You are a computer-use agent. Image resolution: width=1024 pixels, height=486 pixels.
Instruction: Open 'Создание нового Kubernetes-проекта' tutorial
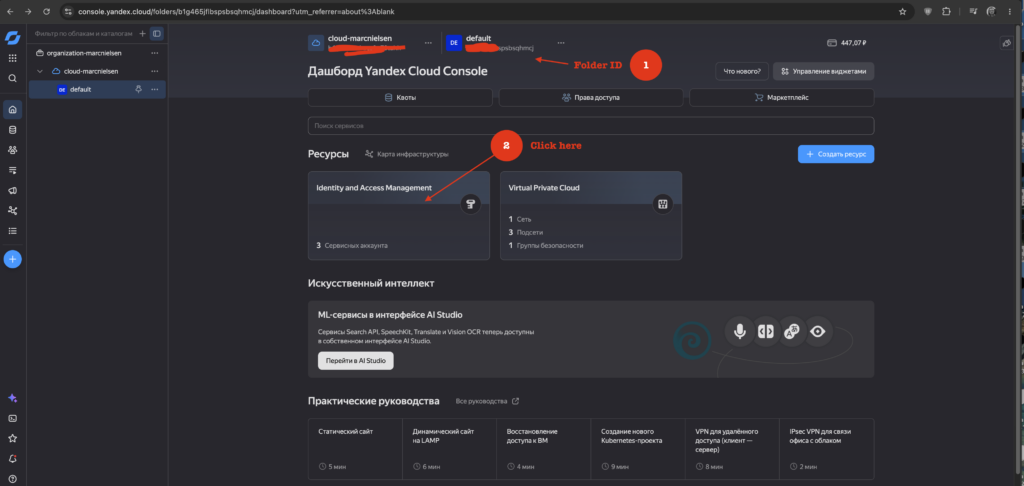pos(638,449)
